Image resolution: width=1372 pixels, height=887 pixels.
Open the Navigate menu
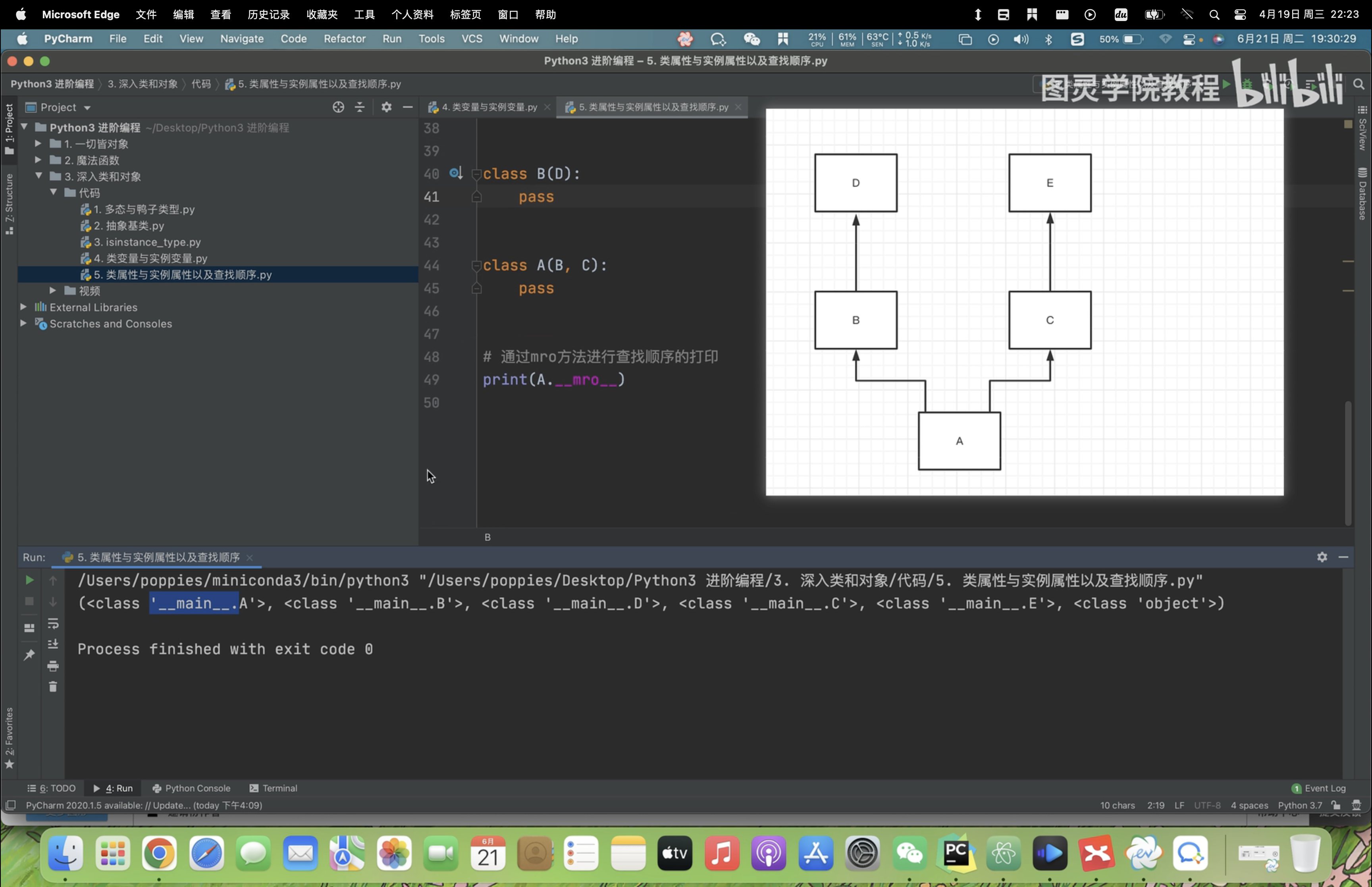[242, 39]
